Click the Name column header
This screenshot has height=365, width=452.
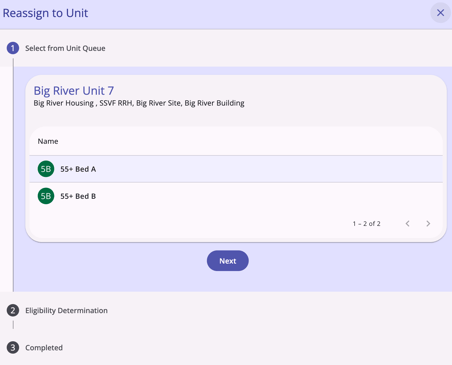point(48,141)
